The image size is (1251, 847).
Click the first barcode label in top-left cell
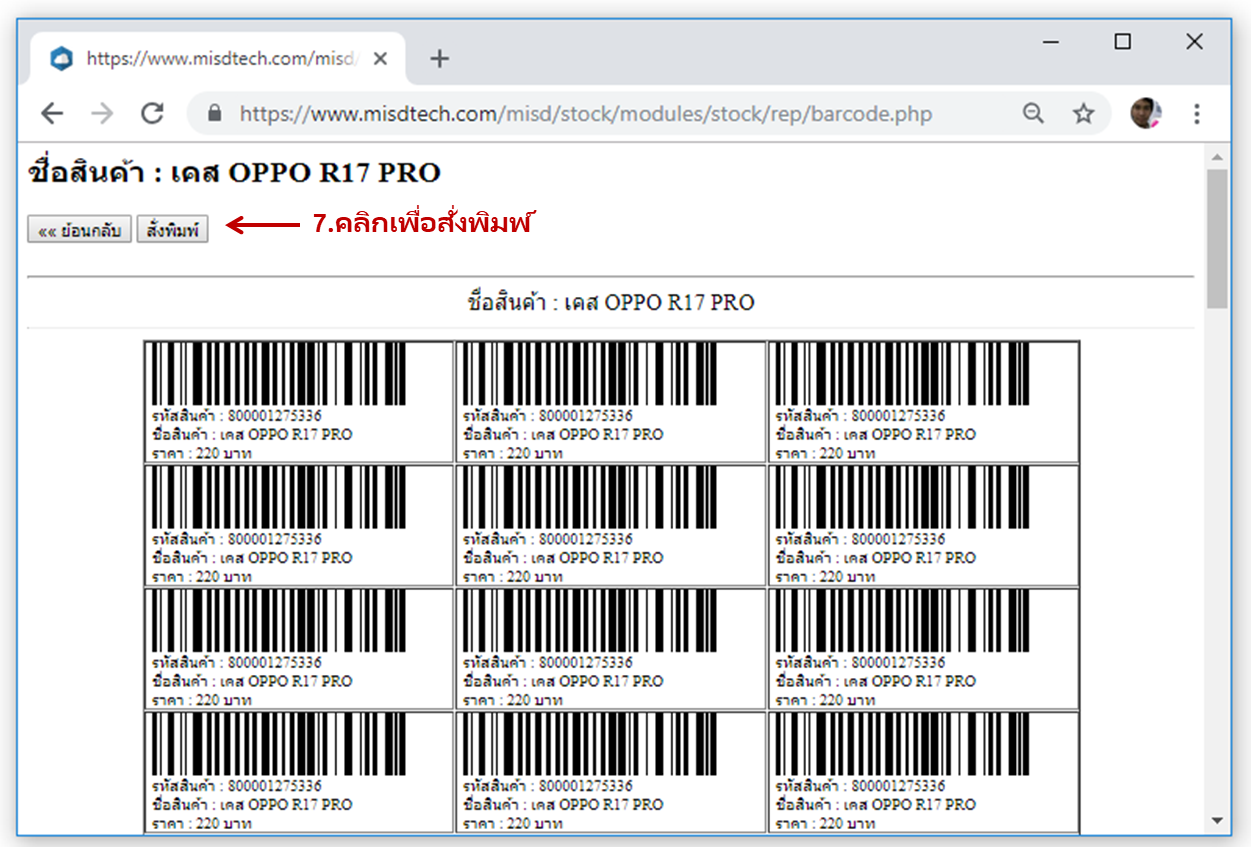[x=299, y=402]
